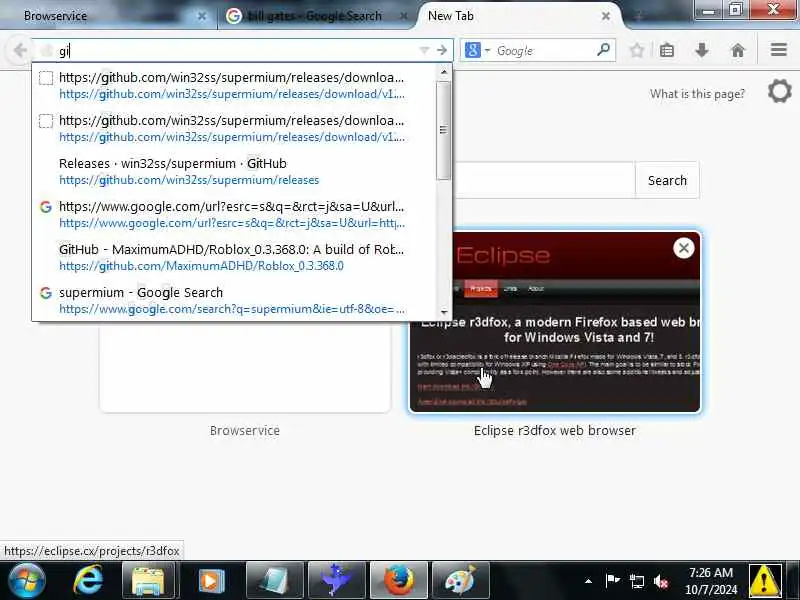Screen dimensions: 800x600
Task: Open the hamburger menu
Action: pos(779,50)
